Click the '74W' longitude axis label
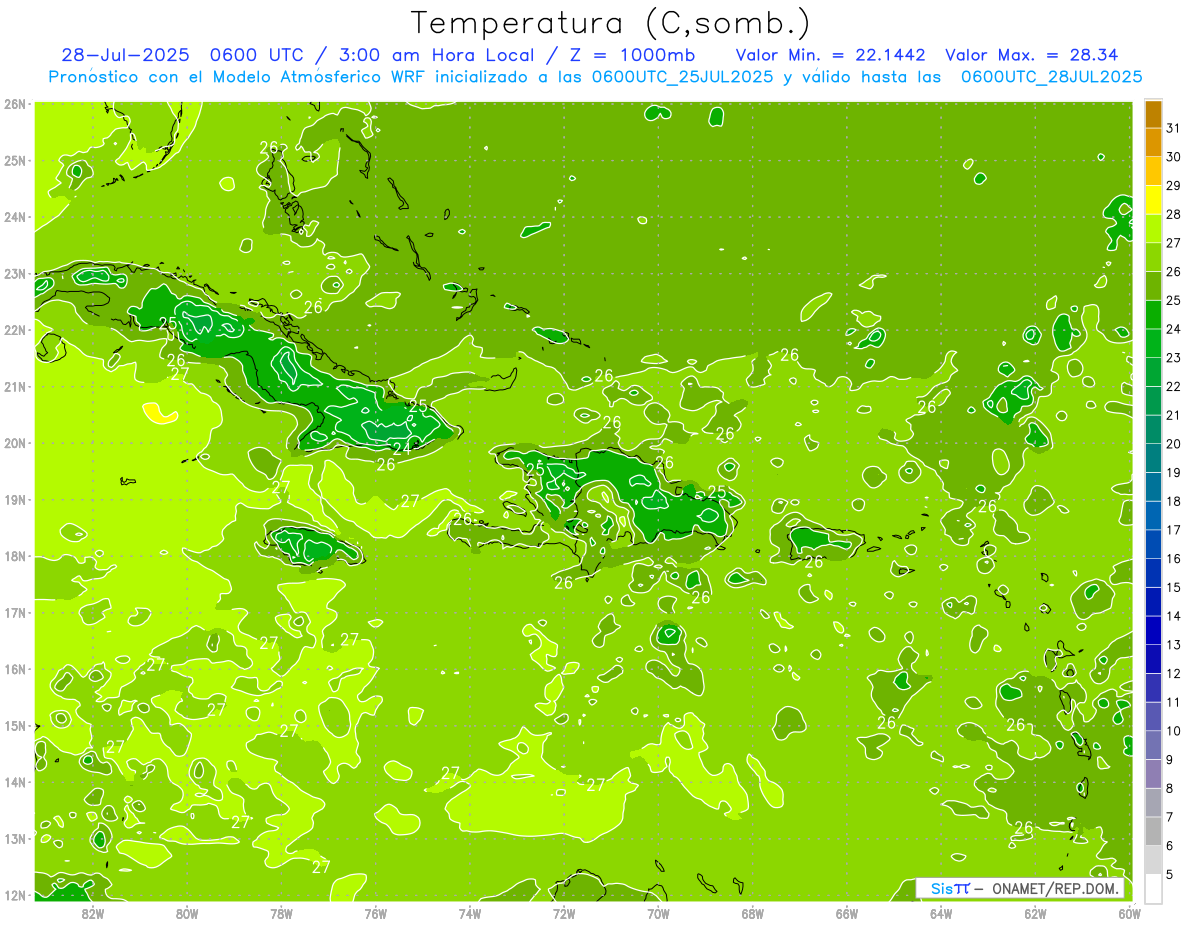The height and width of the screenshot is (927, 1200). (x=470, y=913)
